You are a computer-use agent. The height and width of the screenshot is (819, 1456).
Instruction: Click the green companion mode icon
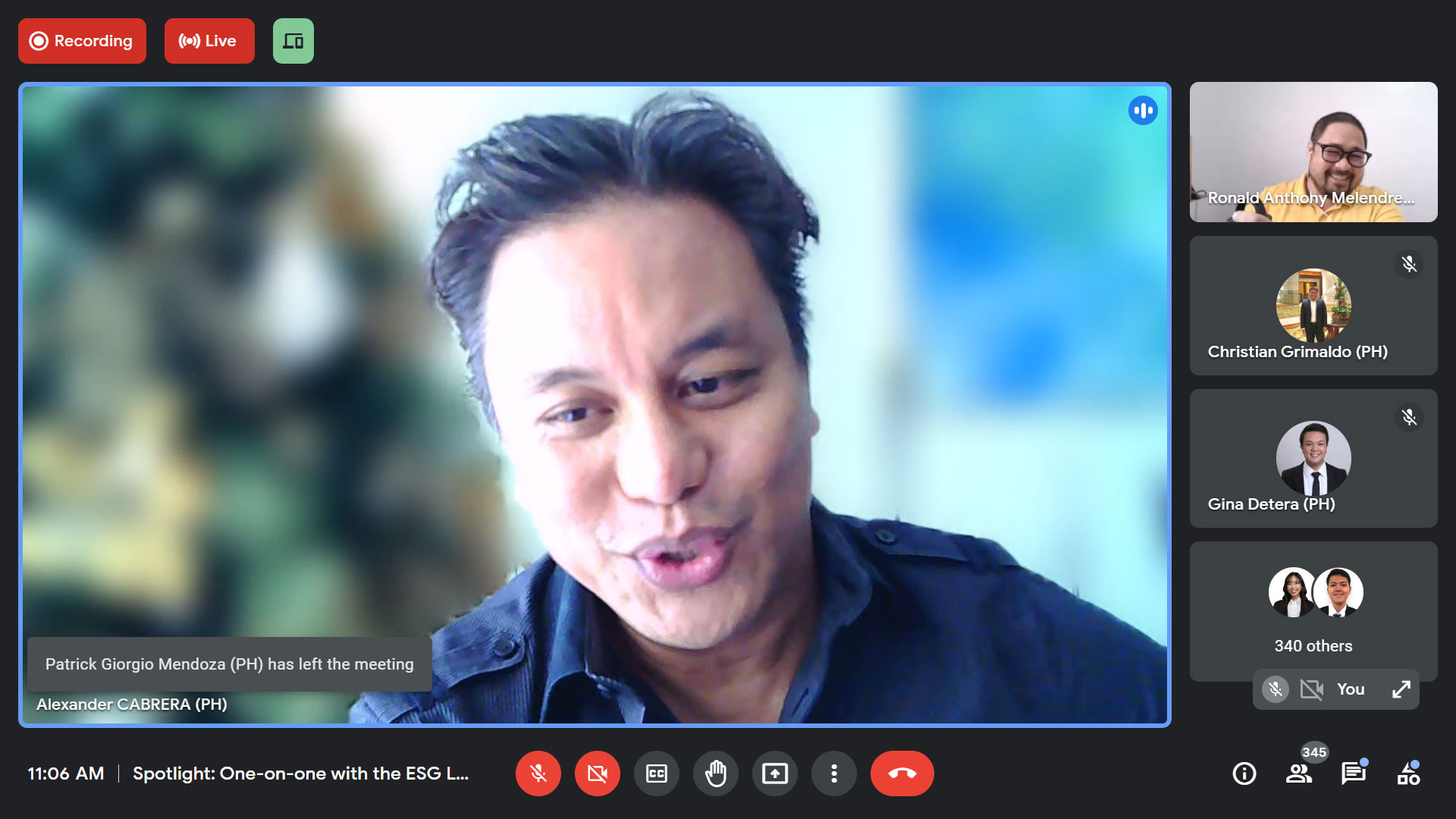[x=293, y=41]
